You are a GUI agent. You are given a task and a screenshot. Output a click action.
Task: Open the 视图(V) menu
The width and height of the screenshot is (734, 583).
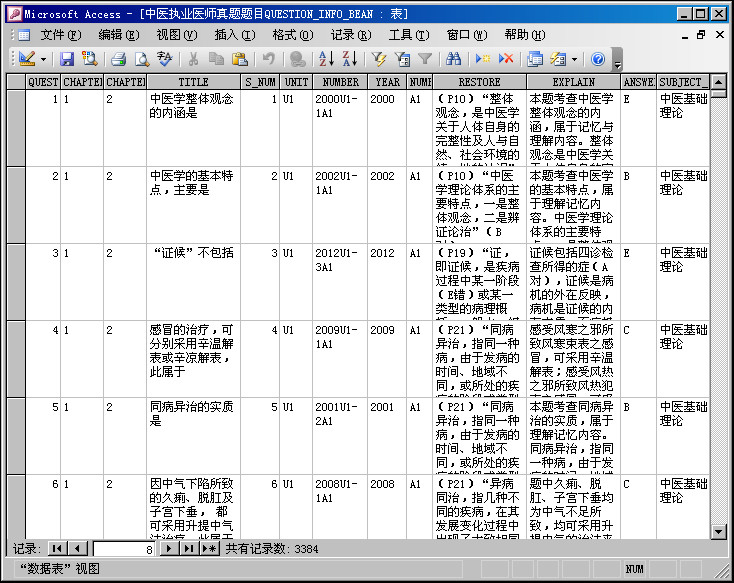177,35
